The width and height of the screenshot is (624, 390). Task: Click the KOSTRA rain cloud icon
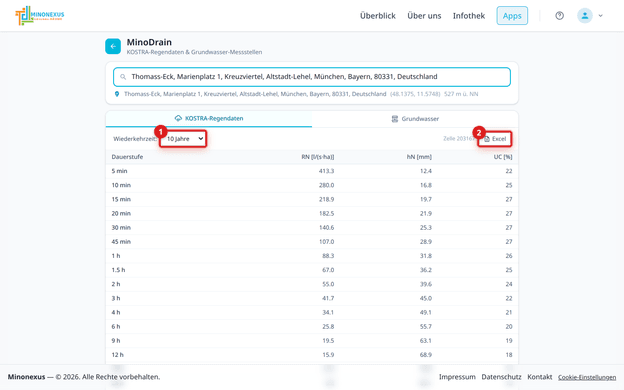178,118
